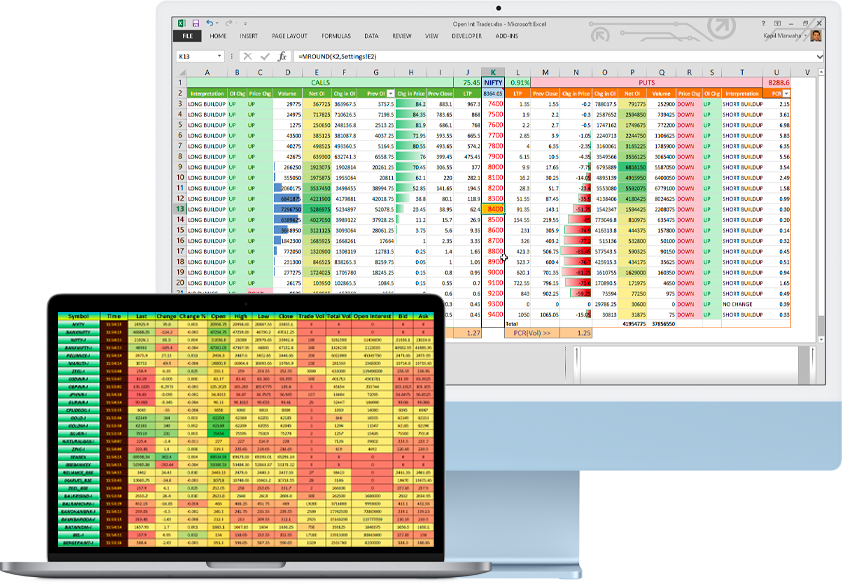843x585 pixels.
Task: Open the PCR filter dropdown in the PUTS section
Action: (786, 92)
